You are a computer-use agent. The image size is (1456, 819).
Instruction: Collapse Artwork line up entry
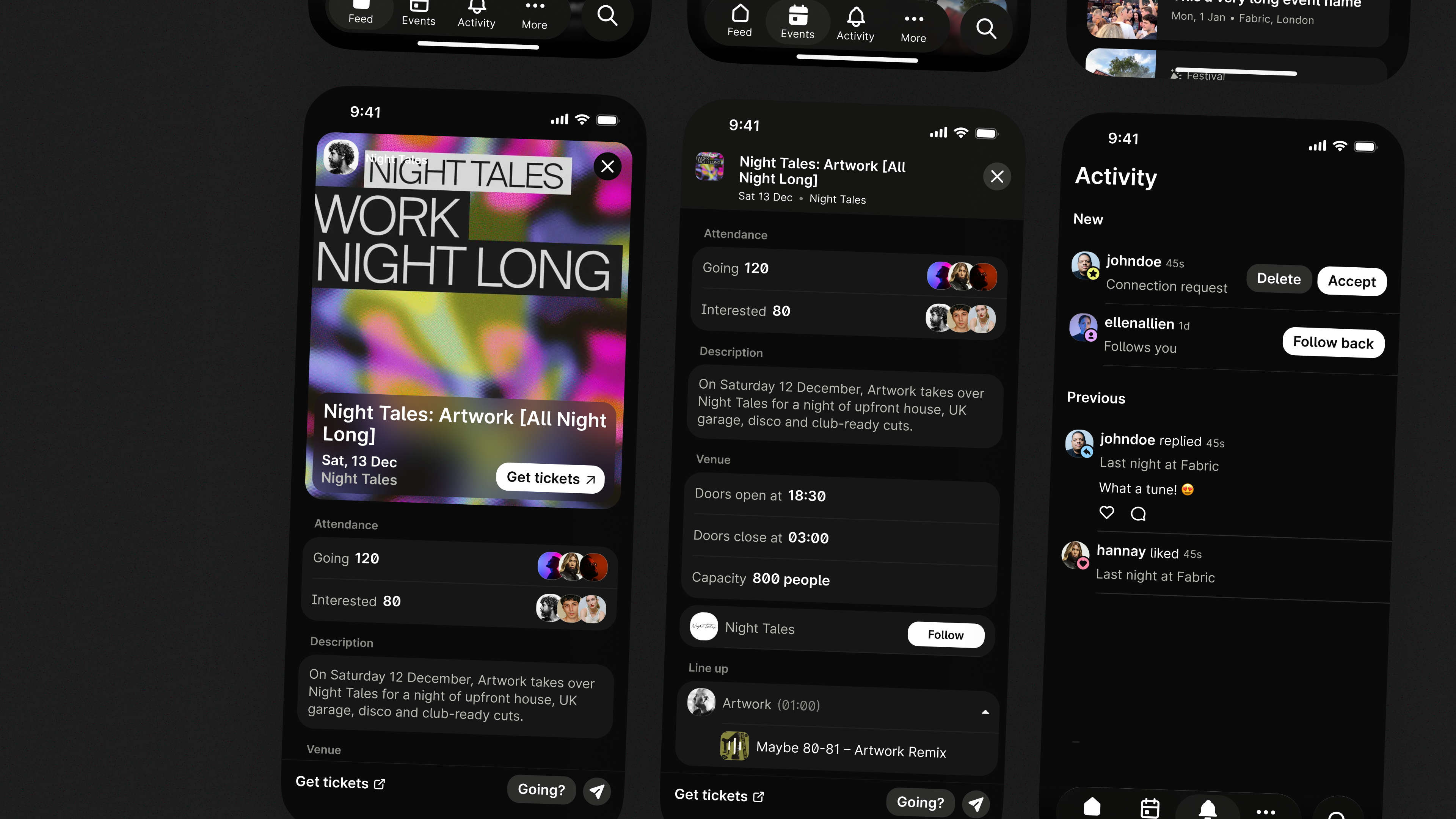[x=985, y=712]
